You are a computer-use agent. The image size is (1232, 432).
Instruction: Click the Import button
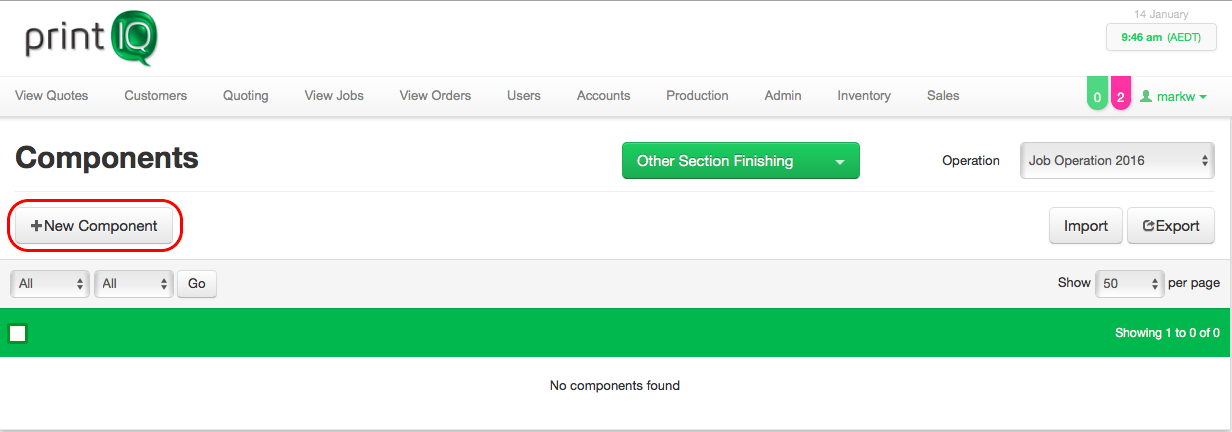pyautogui.click(x=1085, y=226)
